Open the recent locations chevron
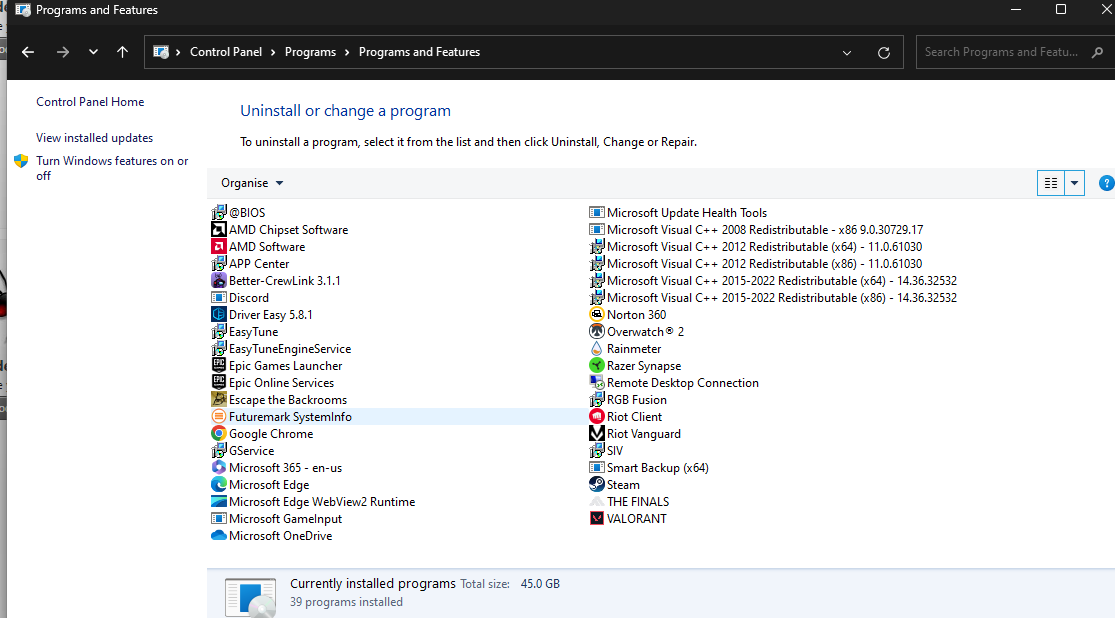The width and height of the screenshot is (1115, 618). [93, 52]
